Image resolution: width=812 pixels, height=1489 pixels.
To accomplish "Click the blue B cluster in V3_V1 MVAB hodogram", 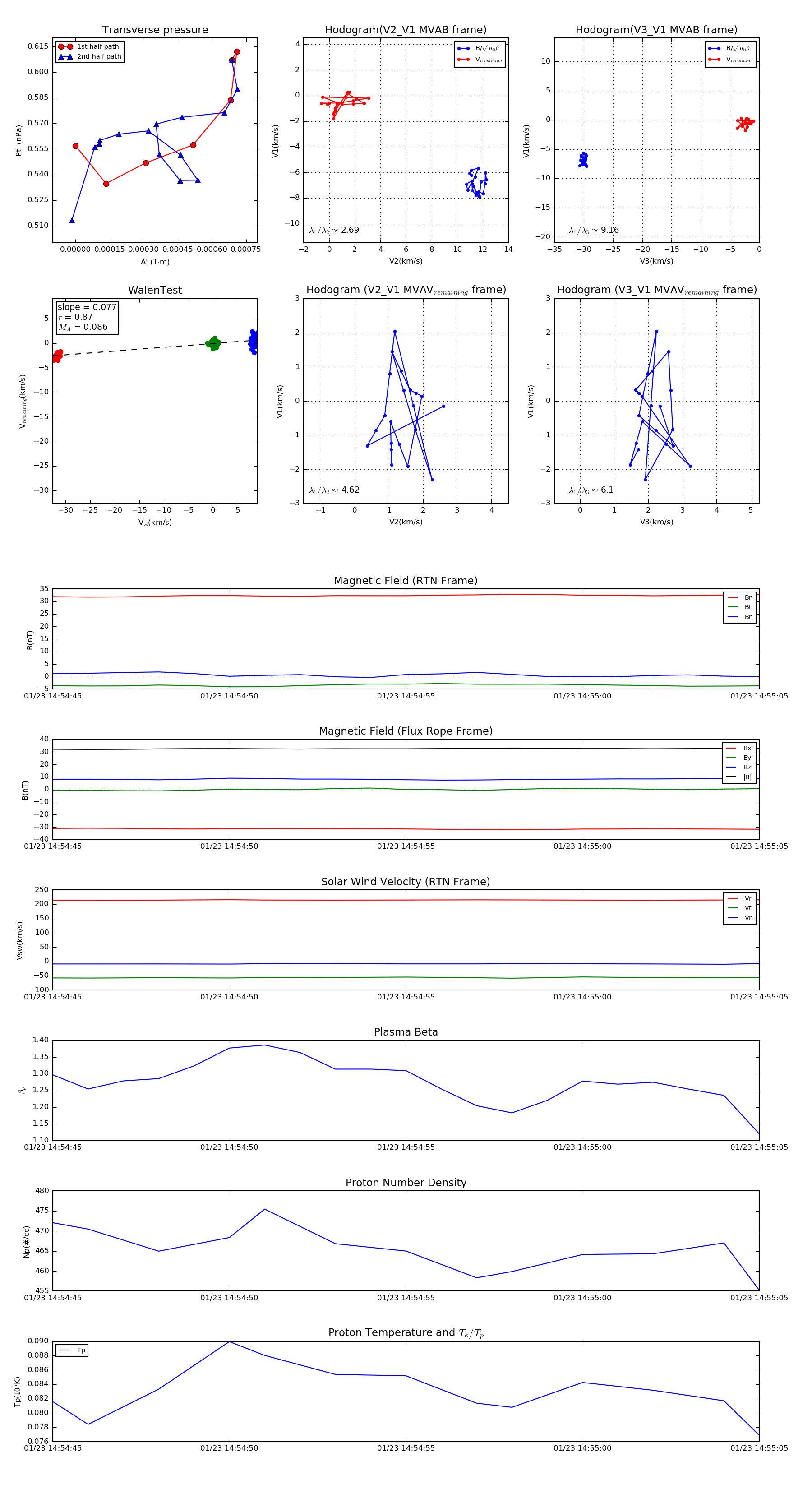I will [x=583, y=160].
